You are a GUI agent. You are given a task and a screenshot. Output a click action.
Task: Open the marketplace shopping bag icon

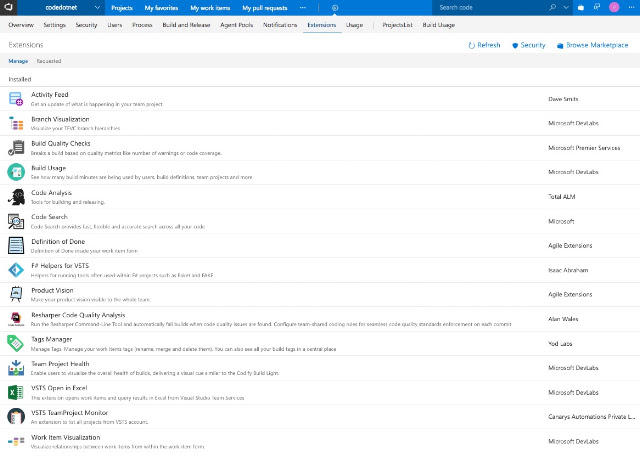click(581, 7)
